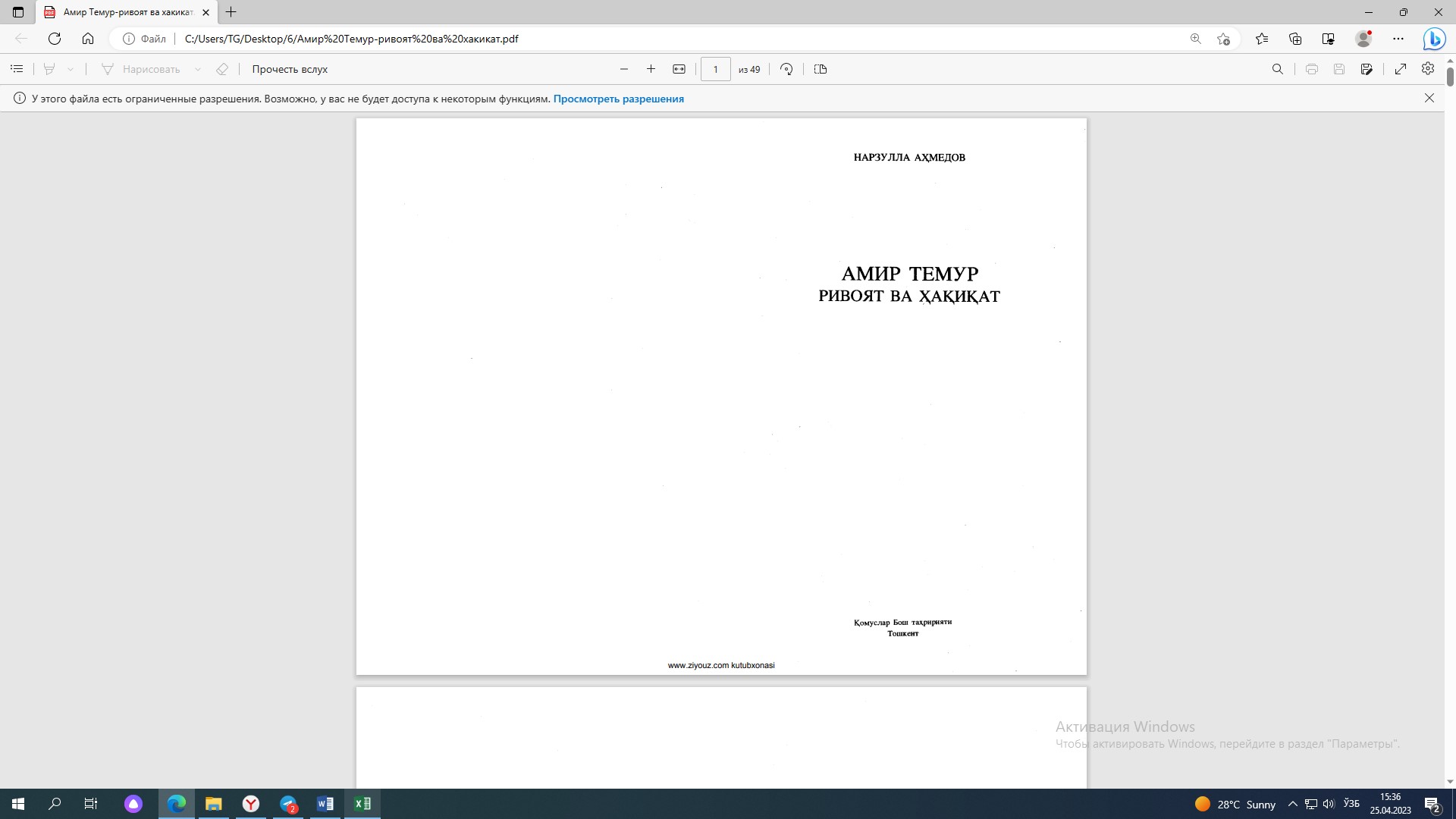Open PDF settings gear icon
This screenshot has height=819, width=1456.
point(1428,69)
